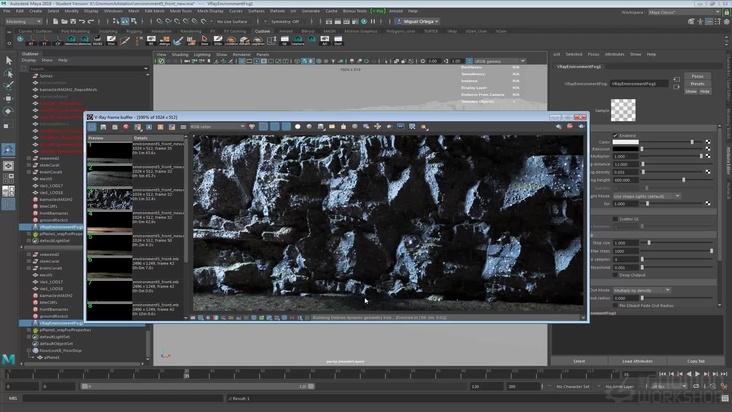This screenshot has width=732, height=412.
Task: Click the red stop render icon
Action: coord(570,126)
